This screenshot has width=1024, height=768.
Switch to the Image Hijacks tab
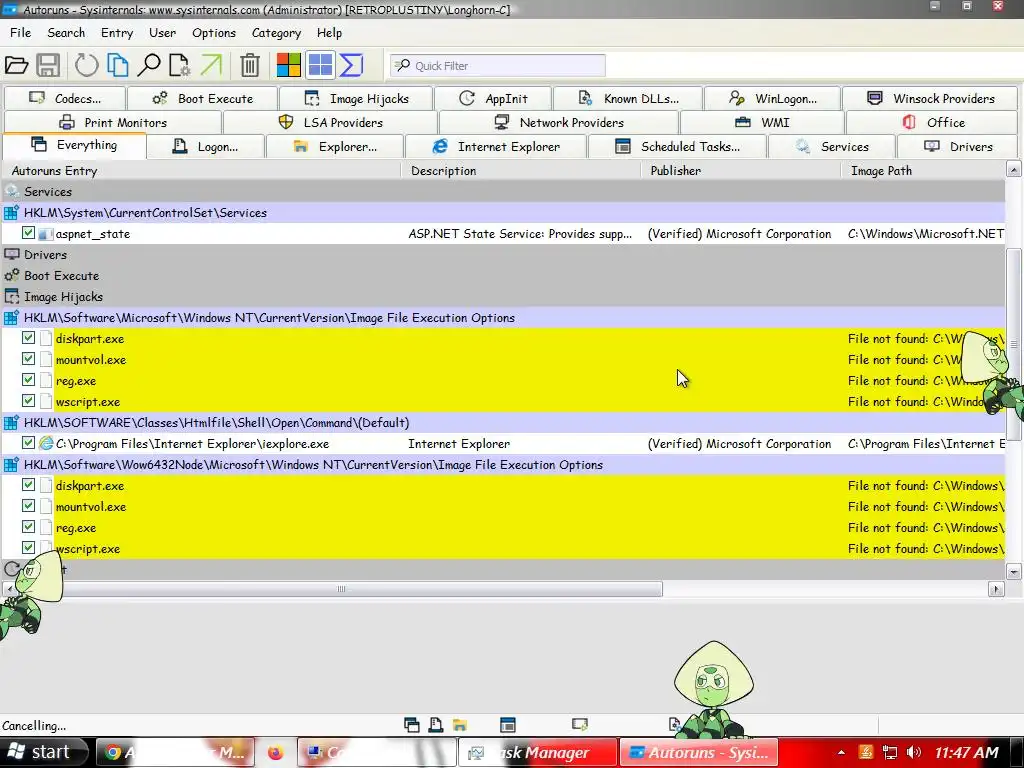click(357, 99)
